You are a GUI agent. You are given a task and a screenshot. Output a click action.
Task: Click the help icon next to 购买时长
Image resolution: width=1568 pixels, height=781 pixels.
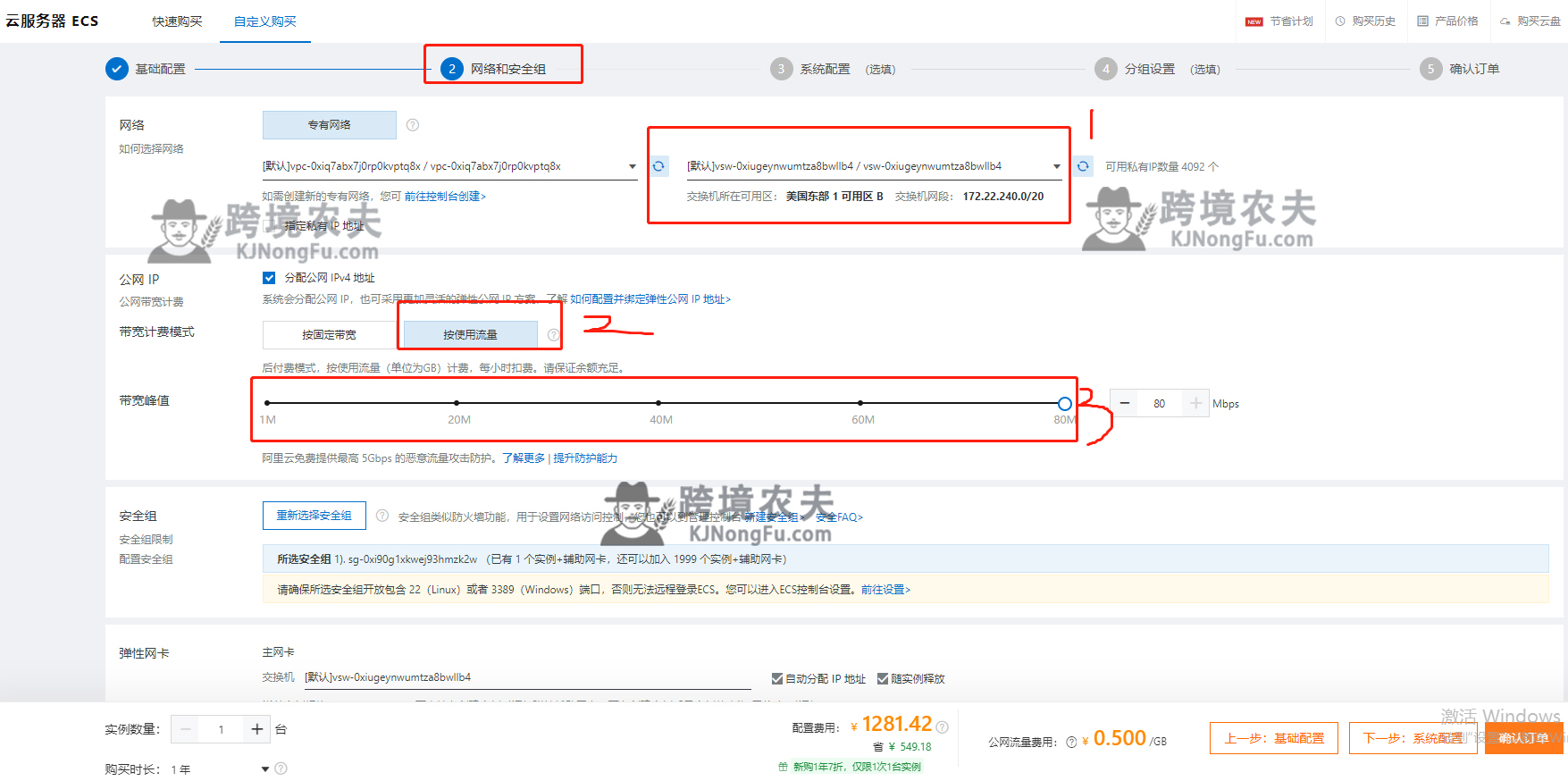[281, 768]
